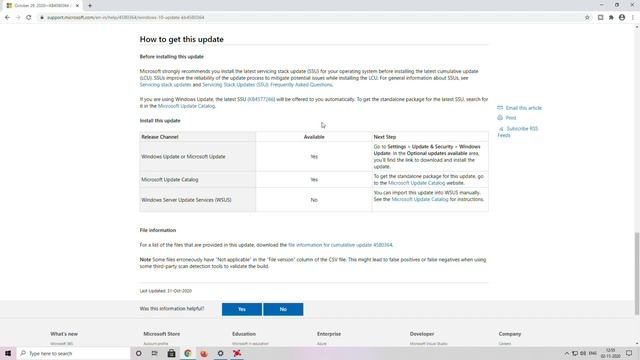Open the Windows Start menu
The width and height of the screenshot is (640, 360).
[x=8, y=353]
